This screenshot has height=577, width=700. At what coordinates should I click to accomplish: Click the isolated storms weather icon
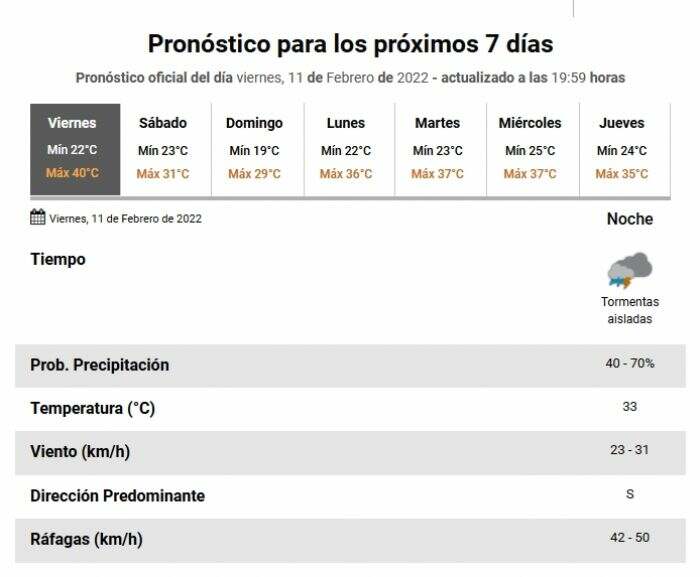tap(629, 270)
